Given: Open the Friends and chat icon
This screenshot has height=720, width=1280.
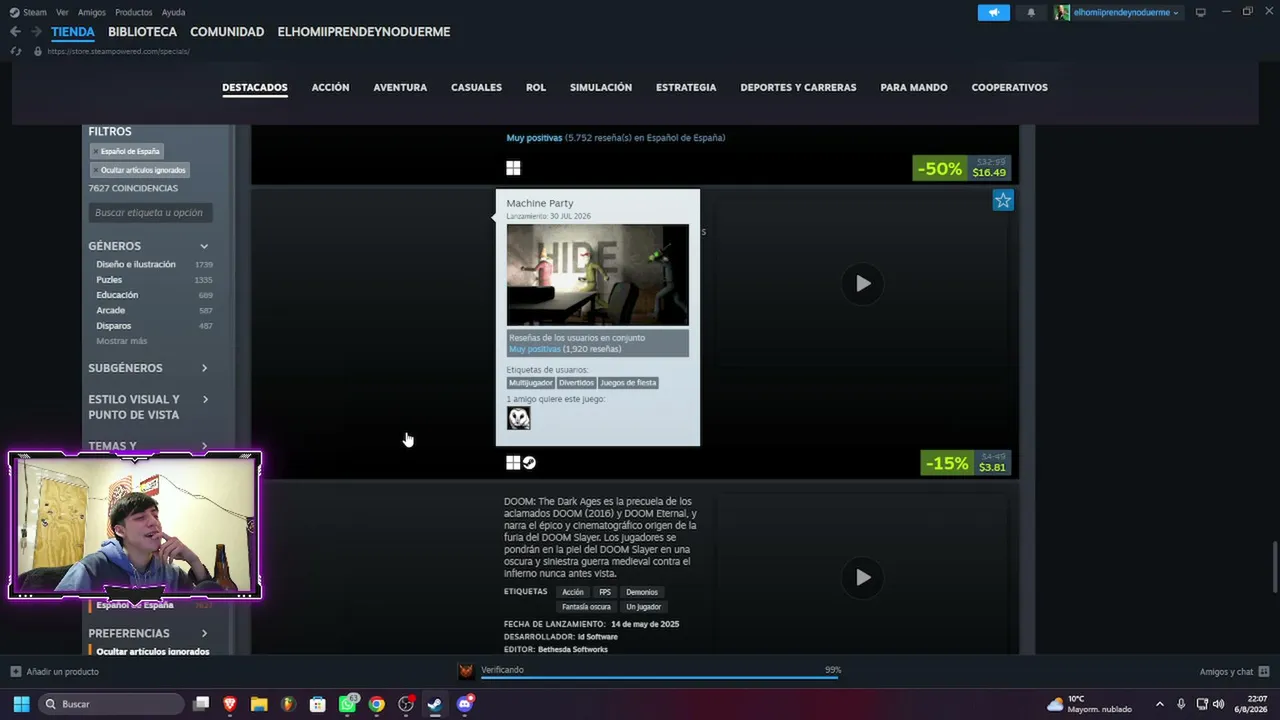Looking at the screenshot, I should 1264,671.
